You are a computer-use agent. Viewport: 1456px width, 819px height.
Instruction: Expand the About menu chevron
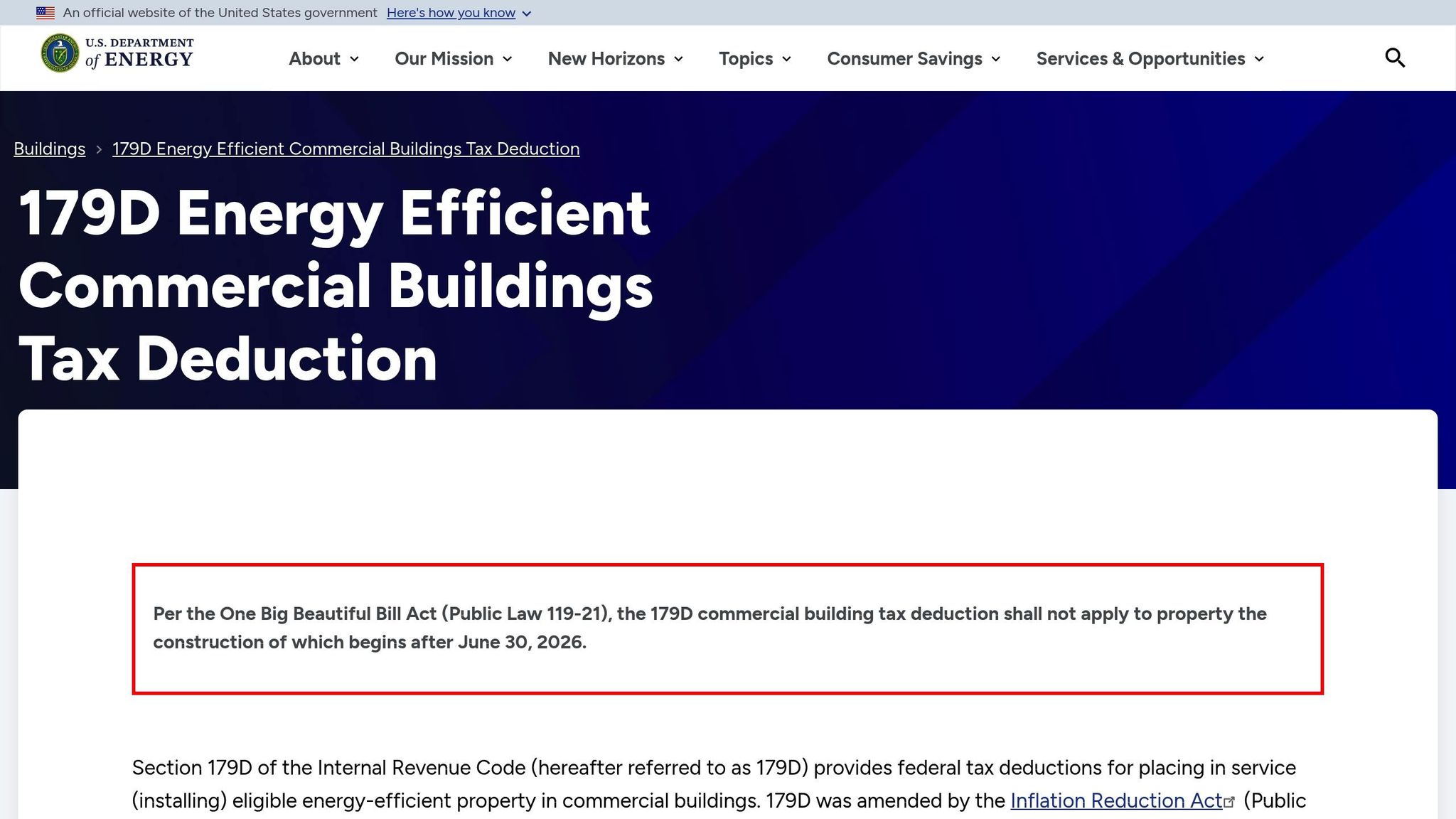354,59
